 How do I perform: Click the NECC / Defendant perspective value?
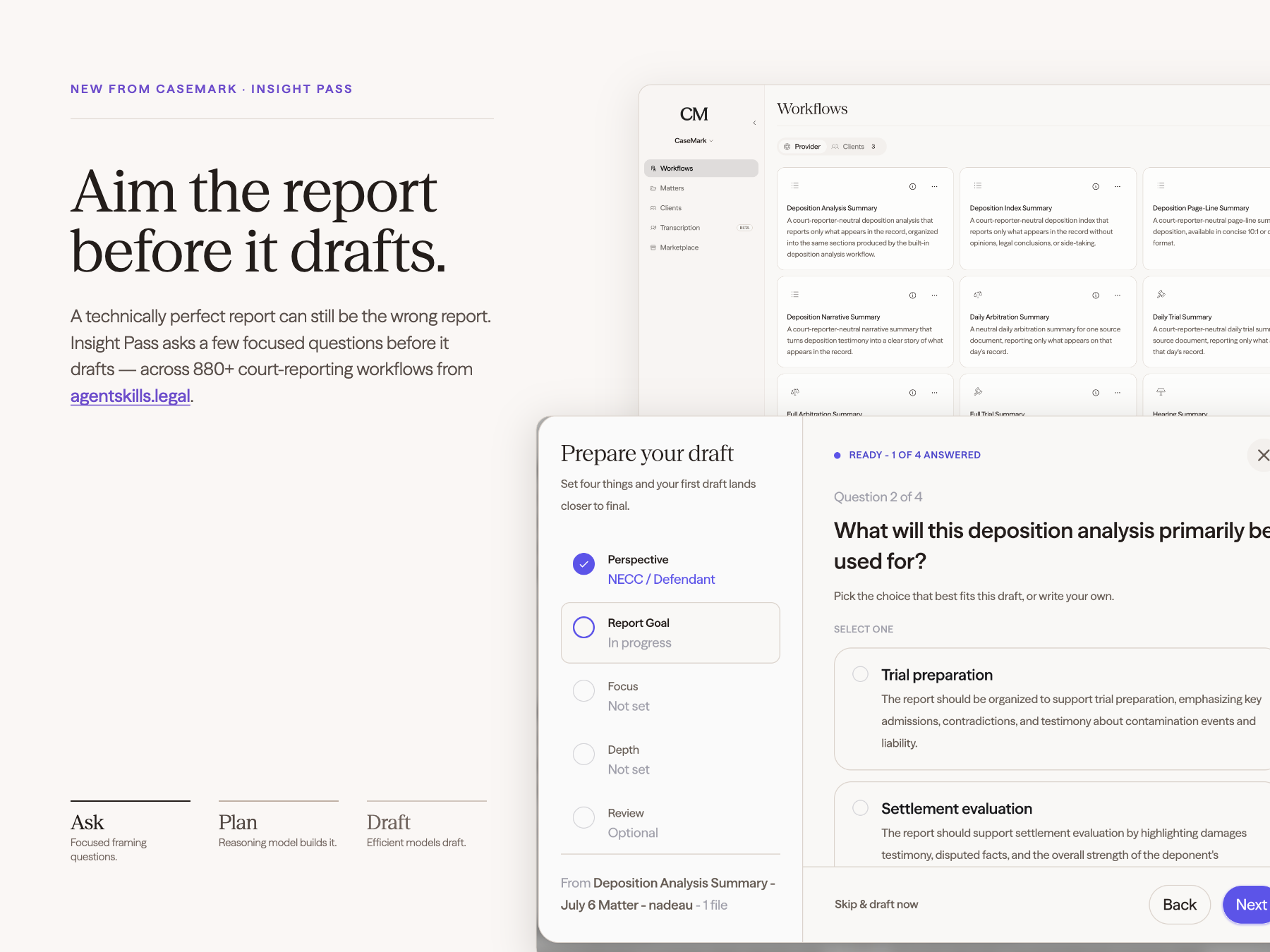[661, 579]
